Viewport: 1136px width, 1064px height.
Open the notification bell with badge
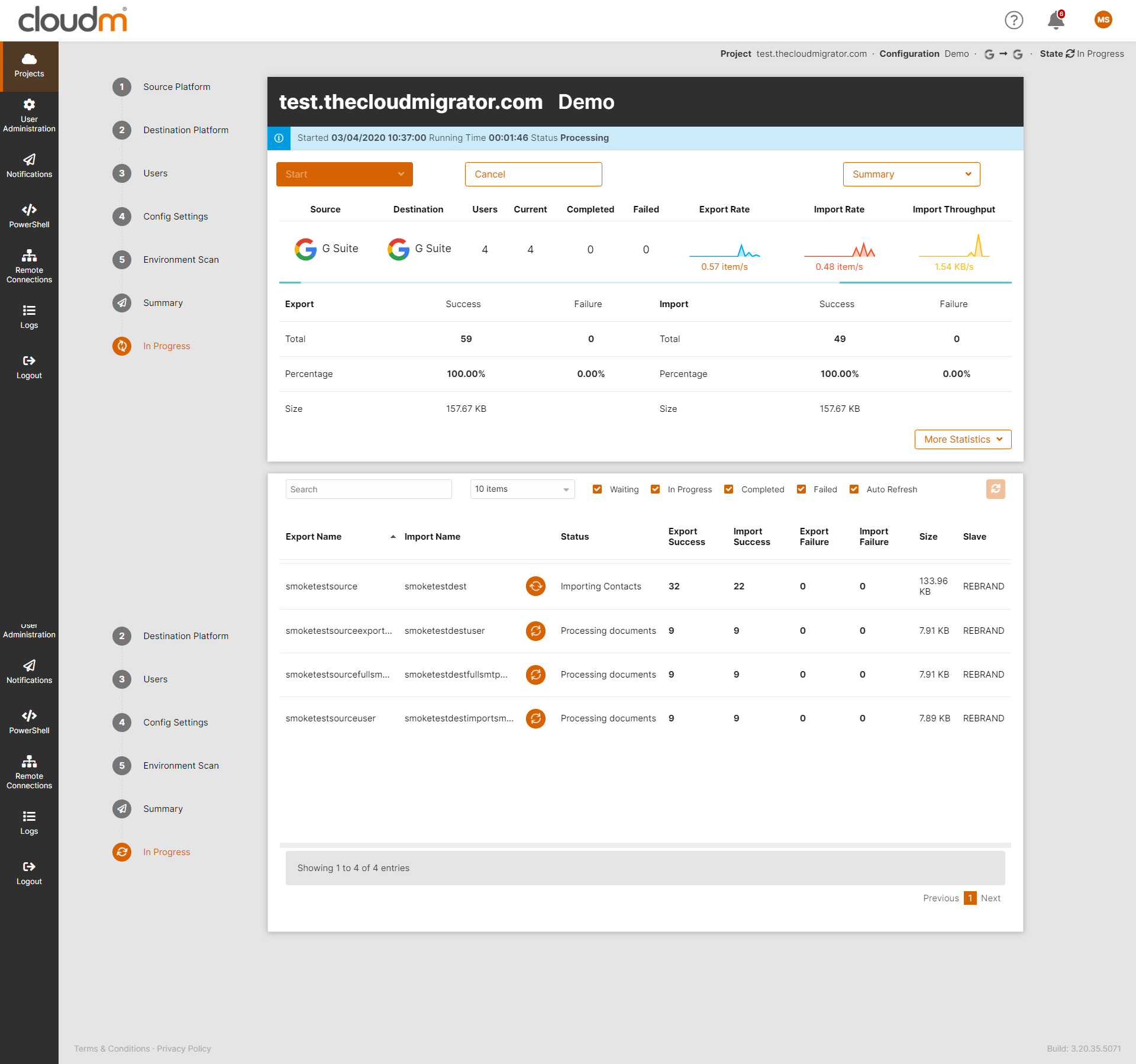tap(1056, 20)
